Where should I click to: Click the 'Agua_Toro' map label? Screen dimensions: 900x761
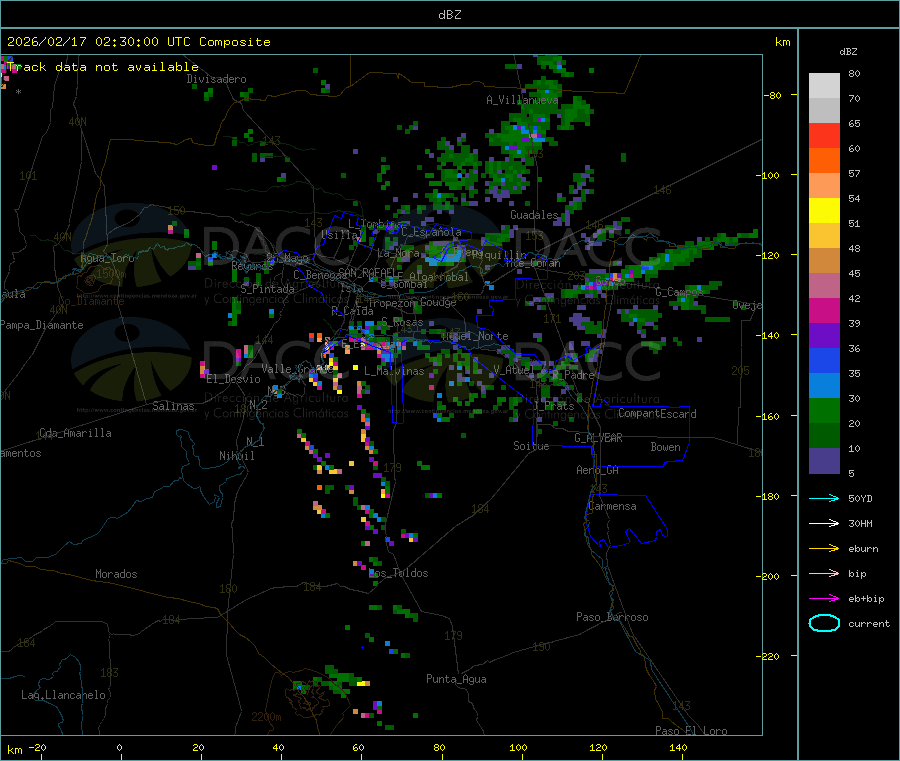[x=107, y=258]
